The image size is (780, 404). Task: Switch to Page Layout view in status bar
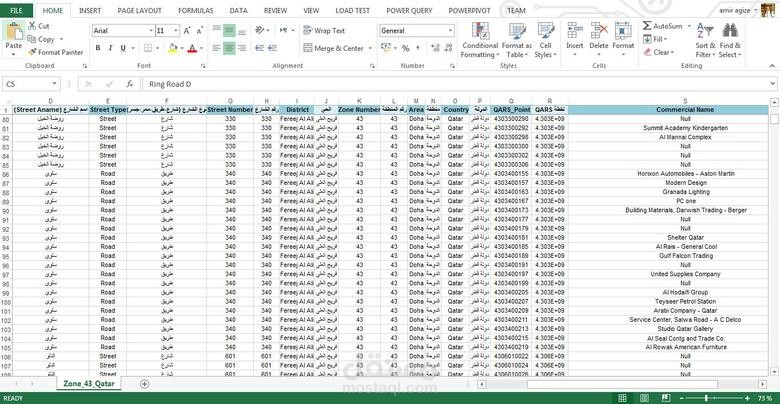[644, 398]
